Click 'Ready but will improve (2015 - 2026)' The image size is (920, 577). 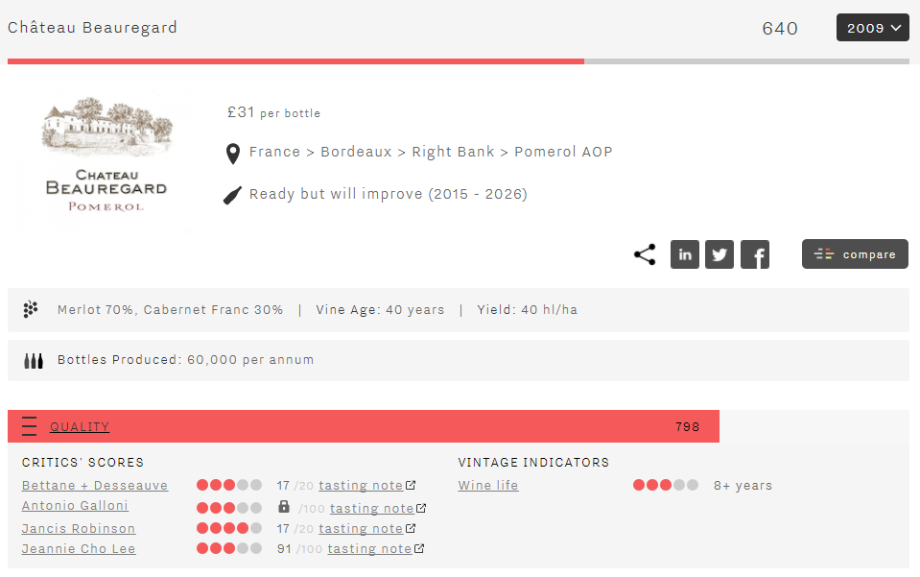pyautogui.click(x=388, y=194)
